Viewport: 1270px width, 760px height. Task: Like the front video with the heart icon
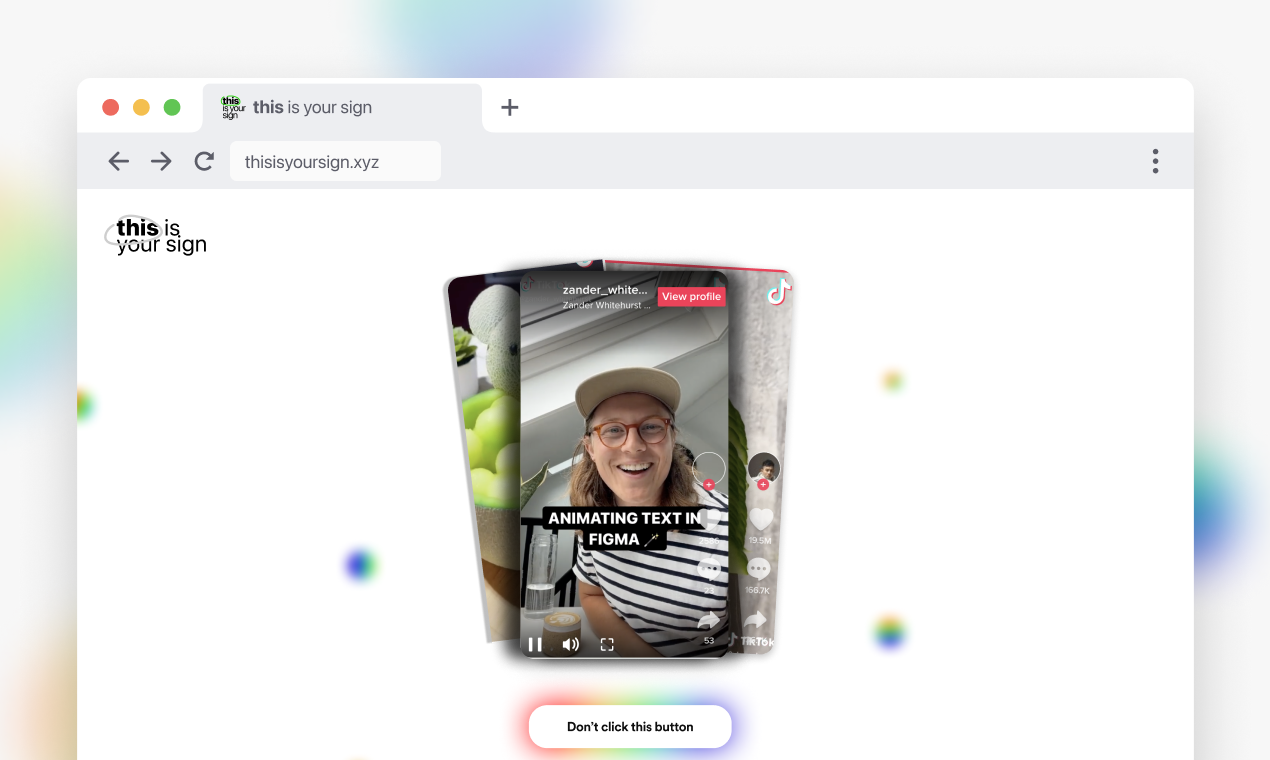[709, 519]
